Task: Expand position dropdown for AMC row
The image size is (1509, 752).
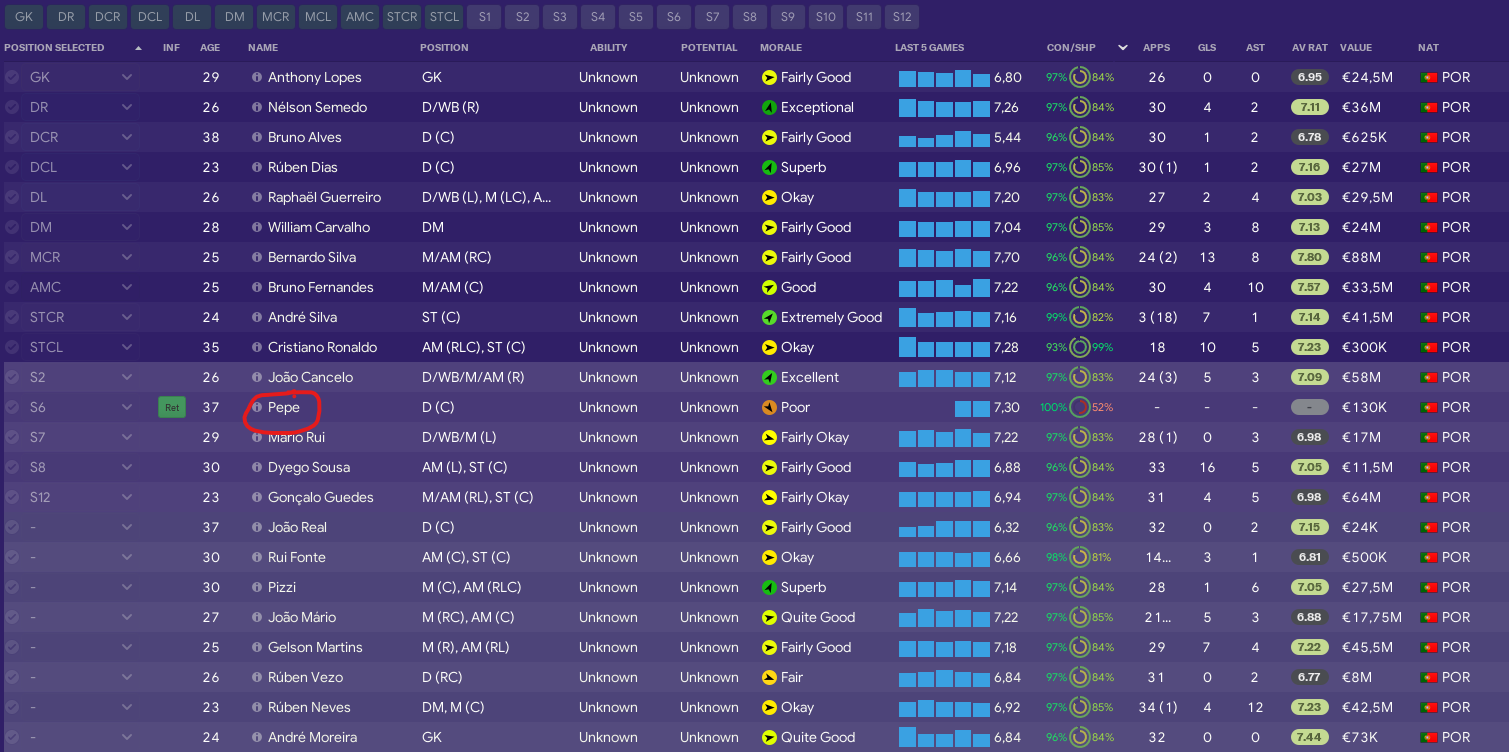Action: pyautogui.click(x=127, y=287)
